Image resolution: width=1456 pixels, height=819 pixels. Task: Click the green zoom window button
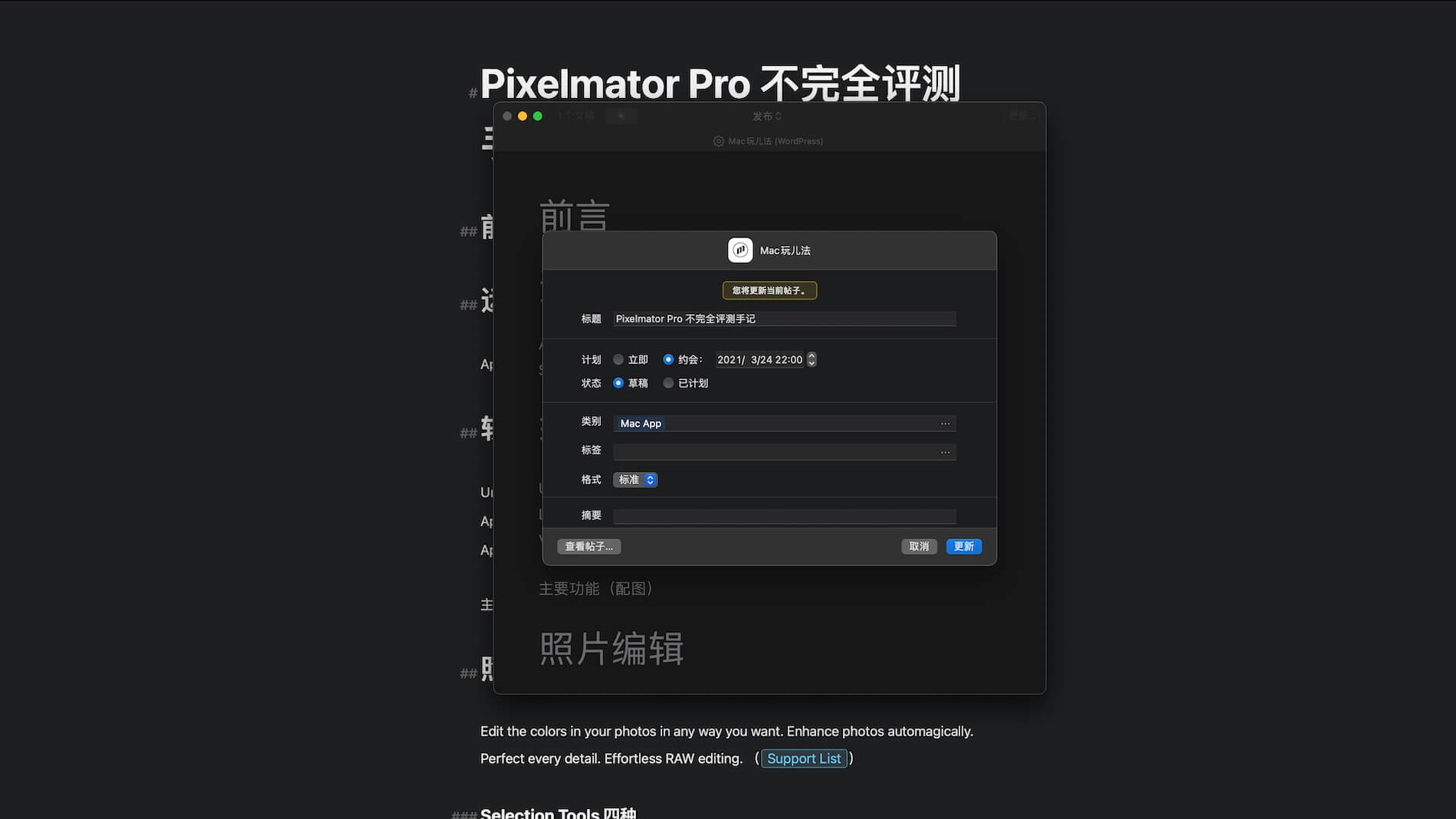(x=538, y=116)
